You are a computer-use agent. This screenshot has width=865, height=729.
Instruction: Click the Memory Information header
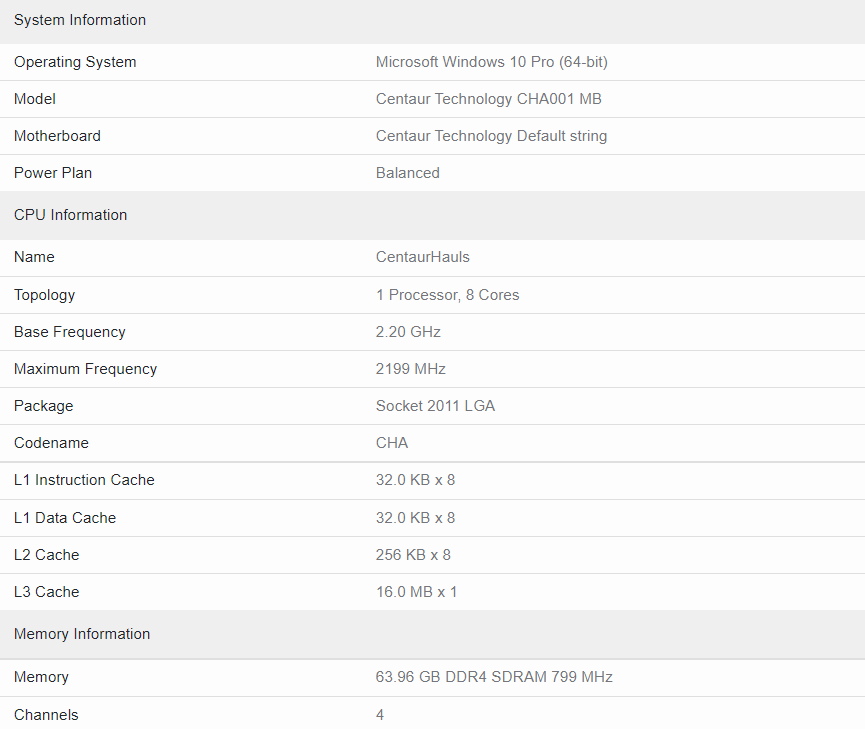pos(82,634)
